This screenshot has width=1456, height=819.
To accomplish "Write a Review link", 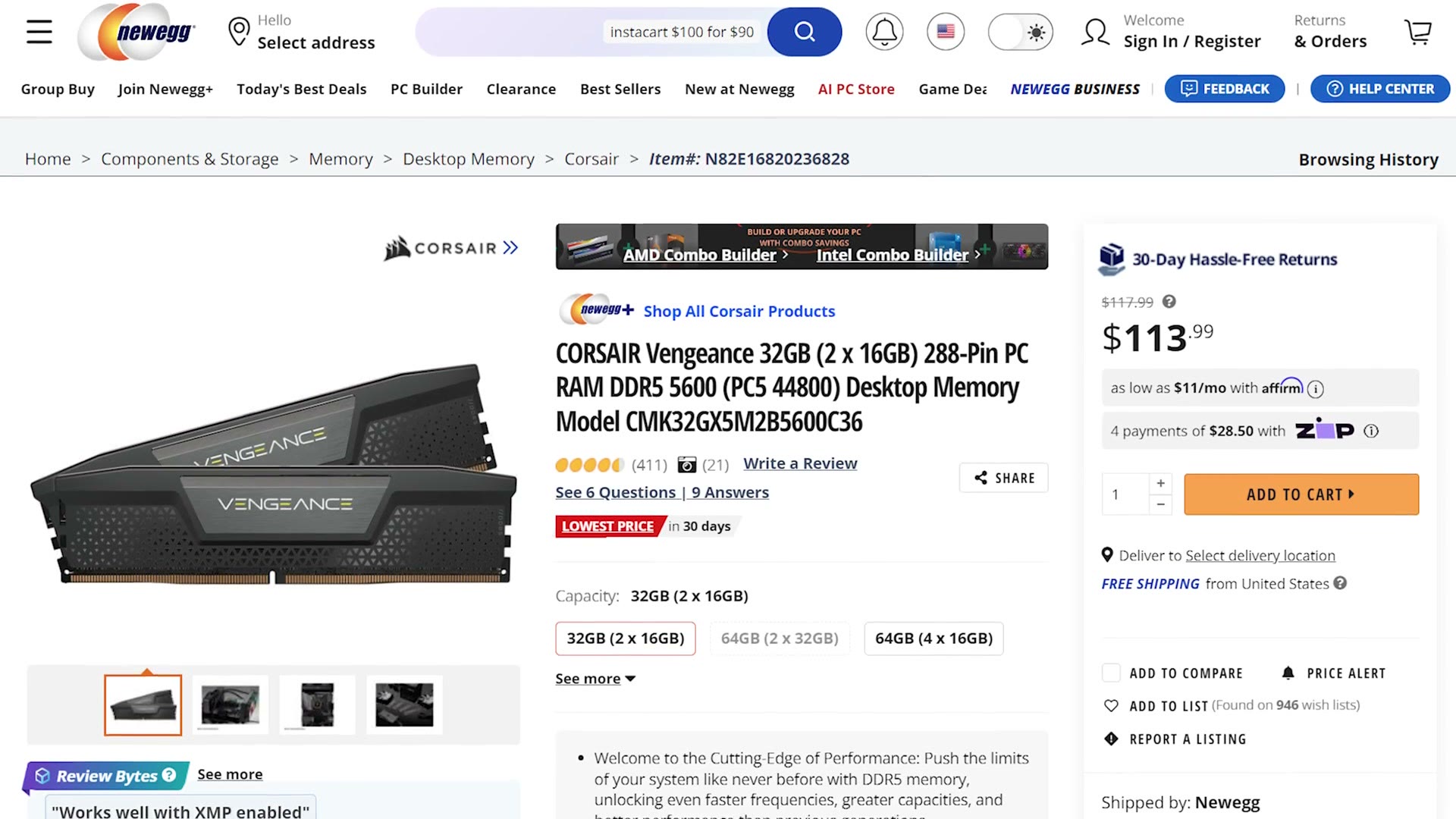I will click(800, 463).
